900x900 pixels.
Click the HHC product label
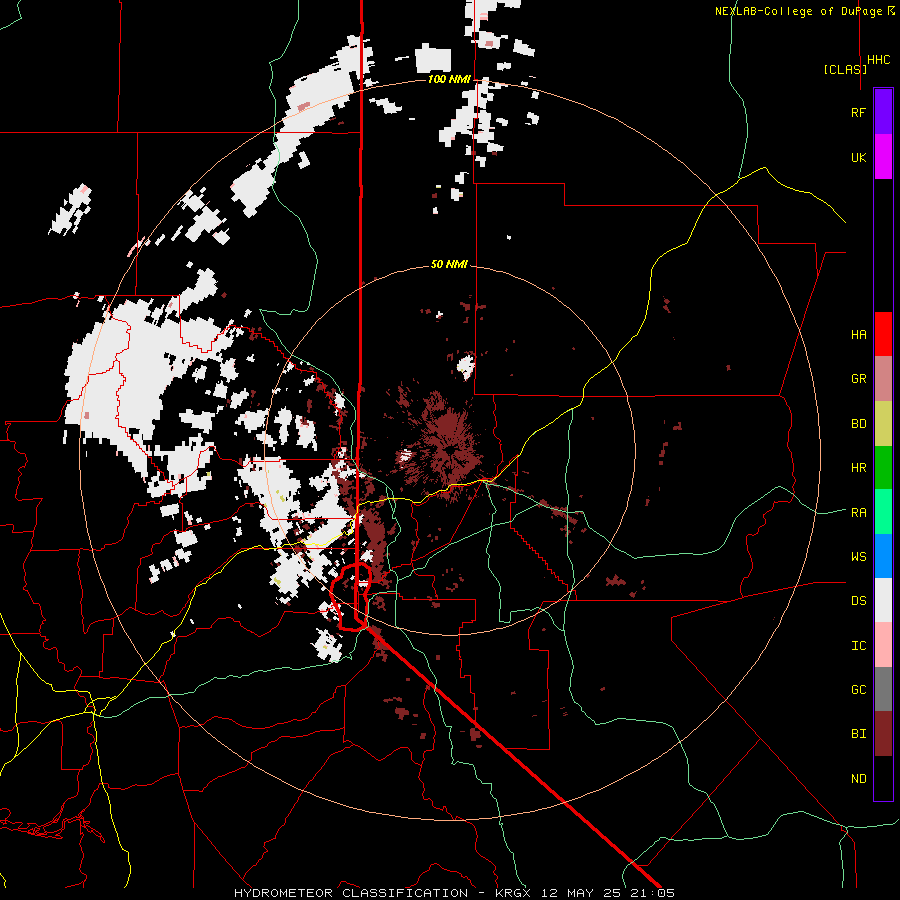[878, 60]
